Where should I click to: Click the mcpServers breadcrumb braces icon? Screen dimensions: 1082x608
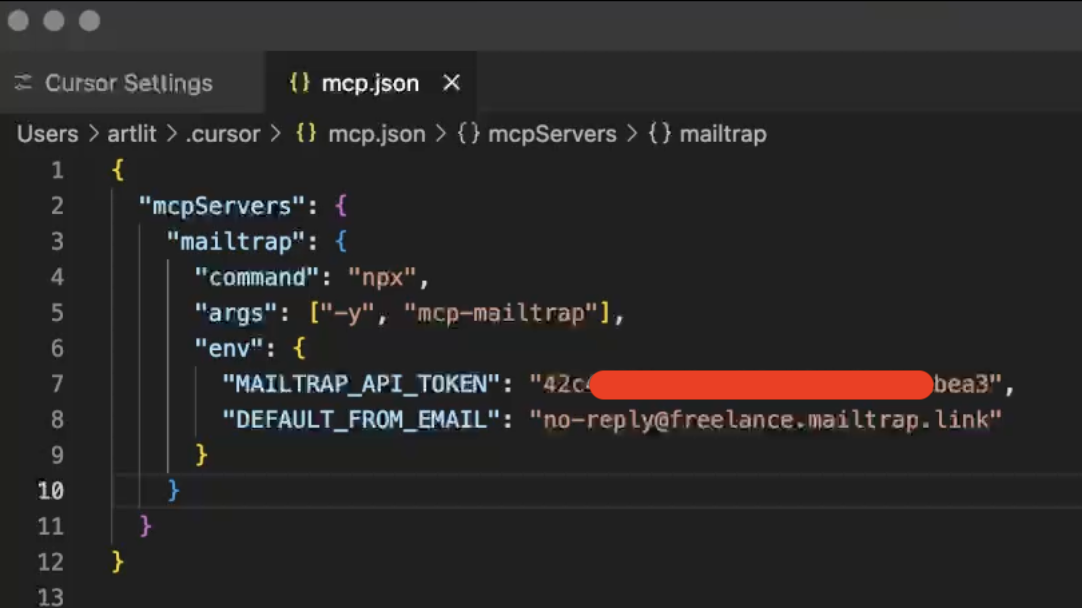[x=468, y=134]
